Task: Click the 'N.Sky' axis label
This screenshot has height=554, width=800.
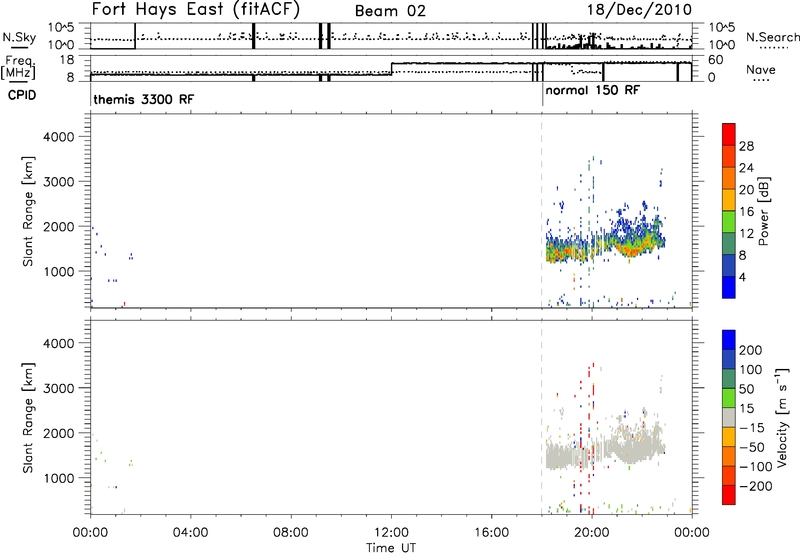Action: (19, 37)
